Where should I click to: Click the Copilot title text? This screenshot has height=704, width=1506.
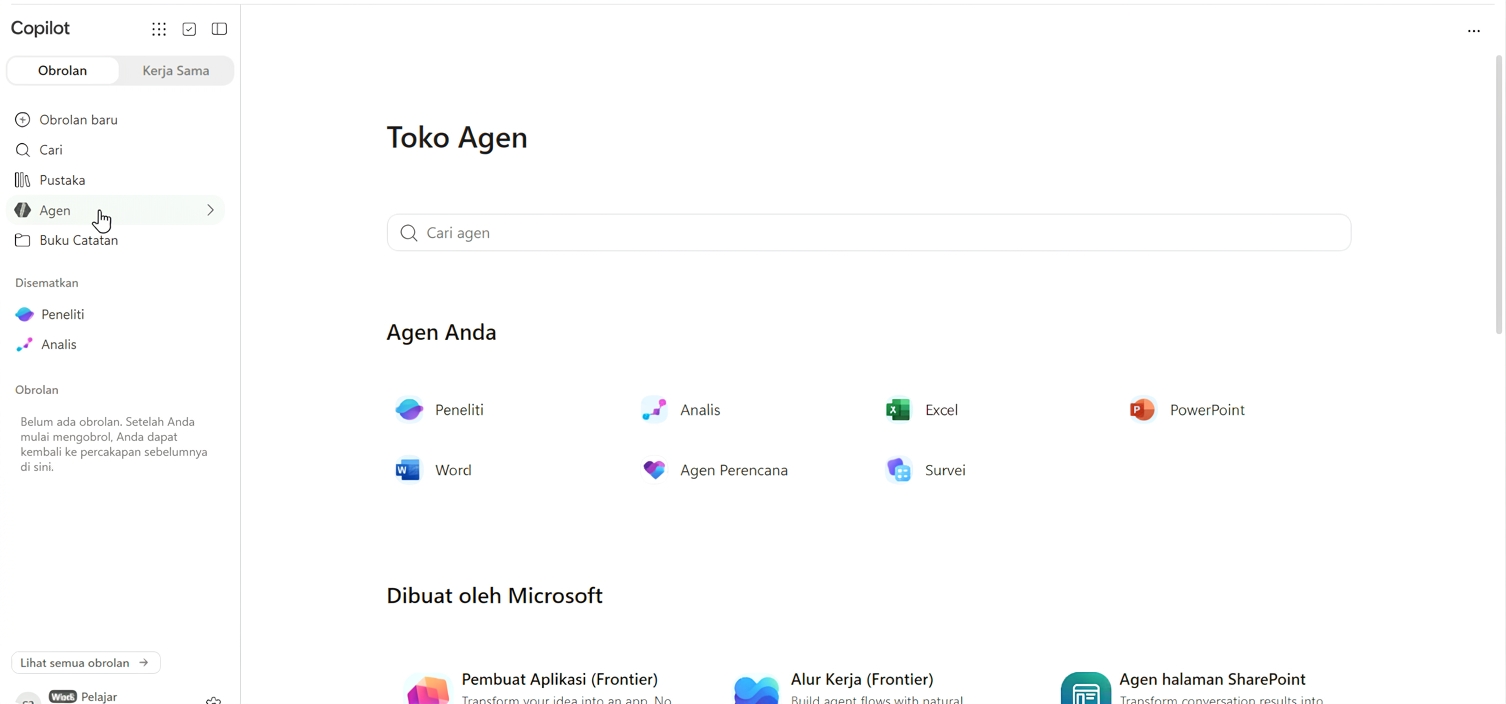pyautogui.click(x=41, y=28)
